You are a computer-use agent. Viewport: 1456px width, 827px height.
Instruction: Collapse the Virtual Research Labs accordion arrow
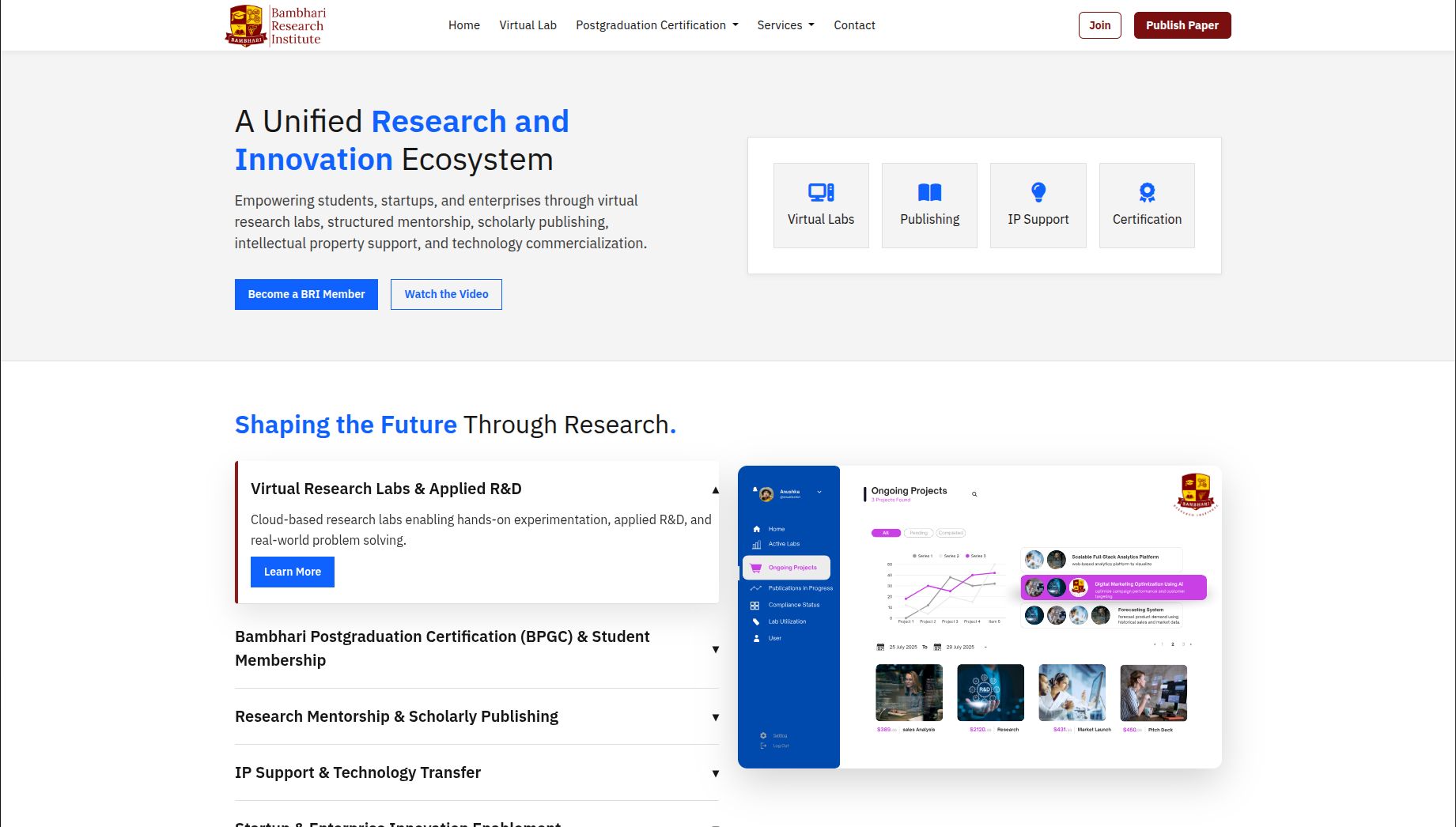tap(715, 490)
